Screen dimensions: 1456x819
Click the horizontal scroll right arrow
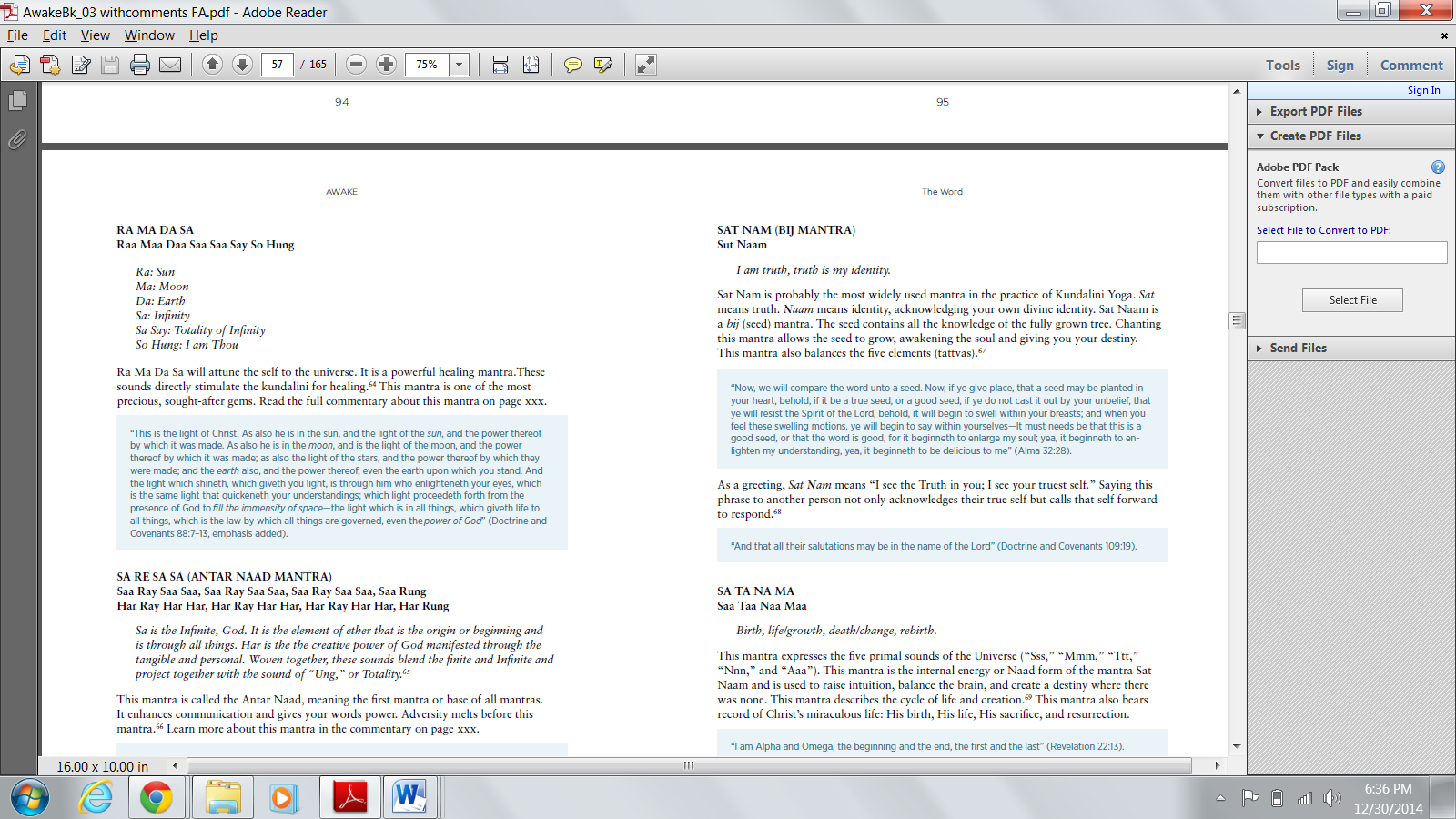click(1218, 765)
